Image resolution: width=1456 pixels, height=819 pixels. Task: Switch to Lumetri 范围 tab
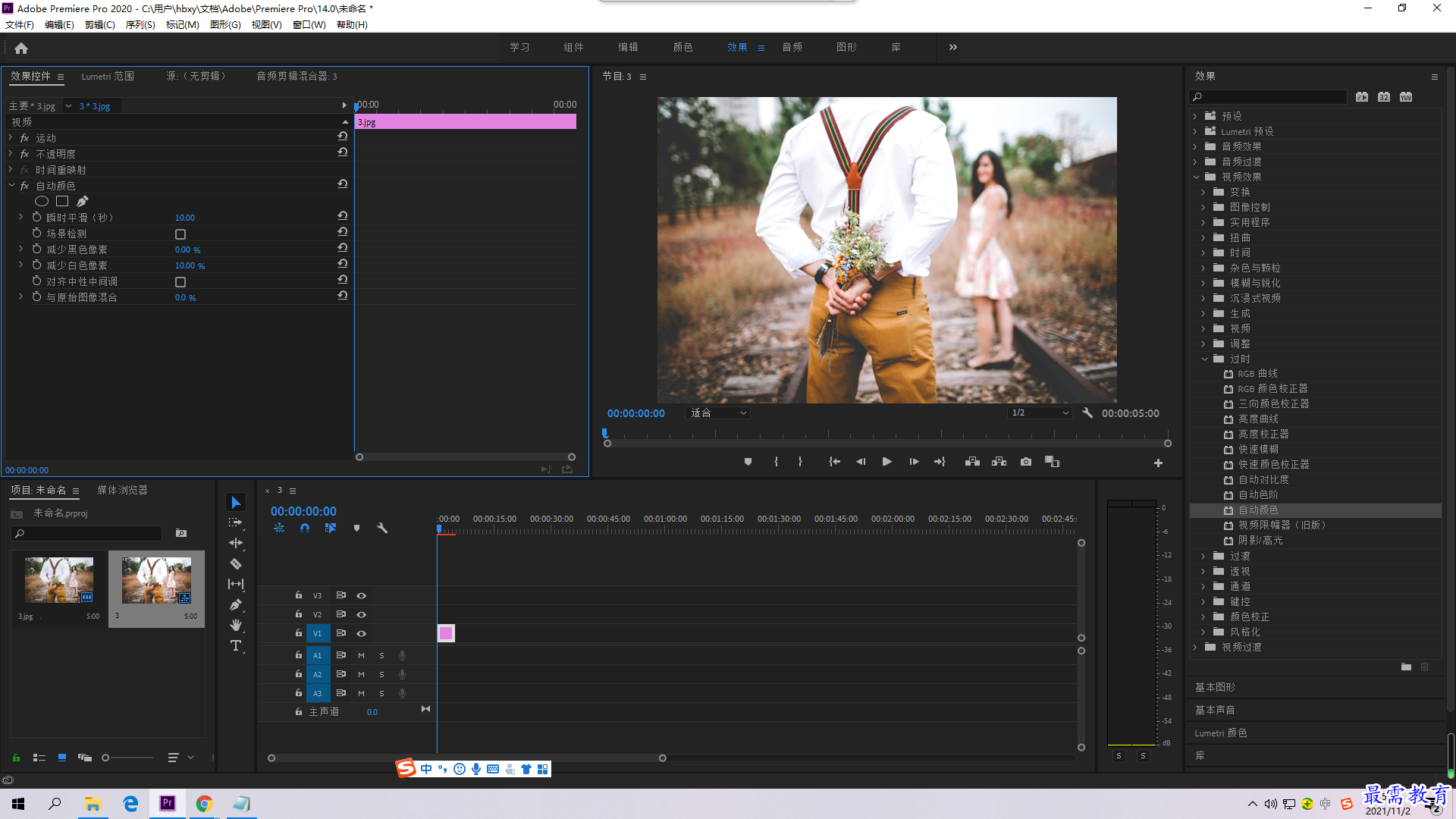[x=108, y=76]
